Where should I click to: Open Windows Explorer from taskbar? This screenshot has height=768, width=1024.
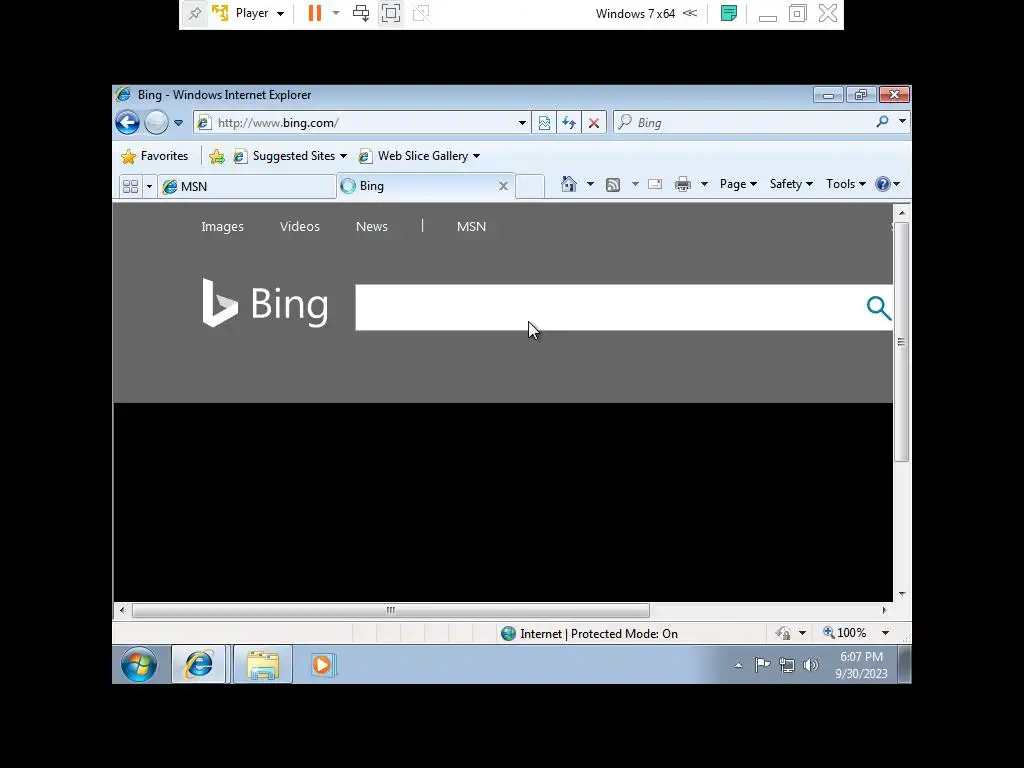(263, 665)
